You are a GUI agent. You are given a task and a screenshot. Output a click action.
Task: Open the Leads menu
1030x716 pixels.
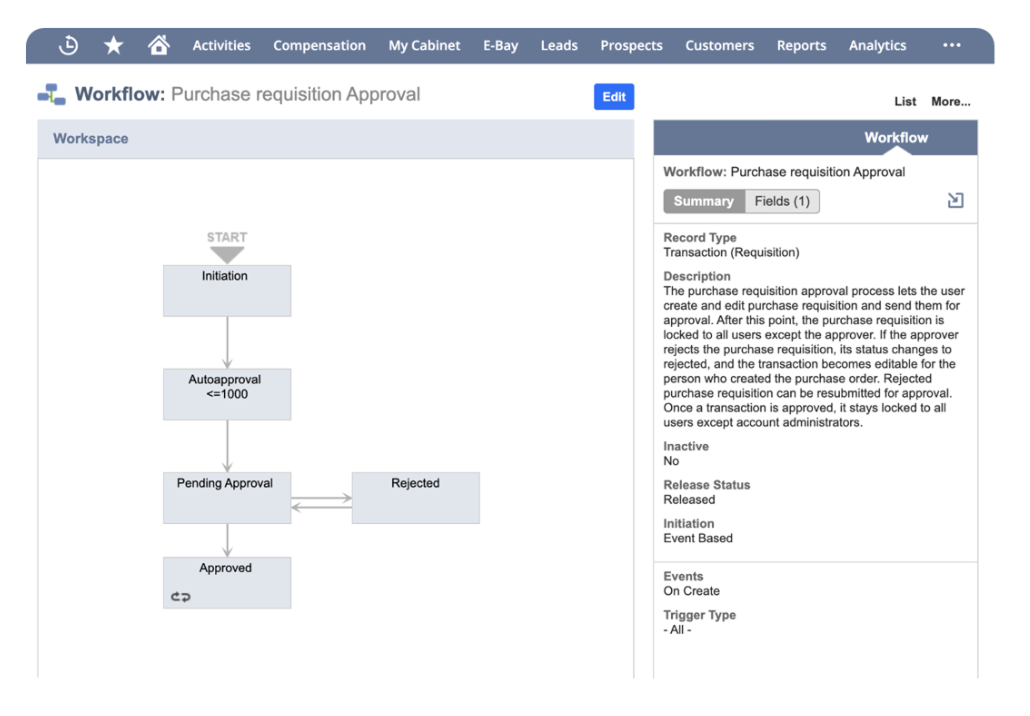[559, 45]
